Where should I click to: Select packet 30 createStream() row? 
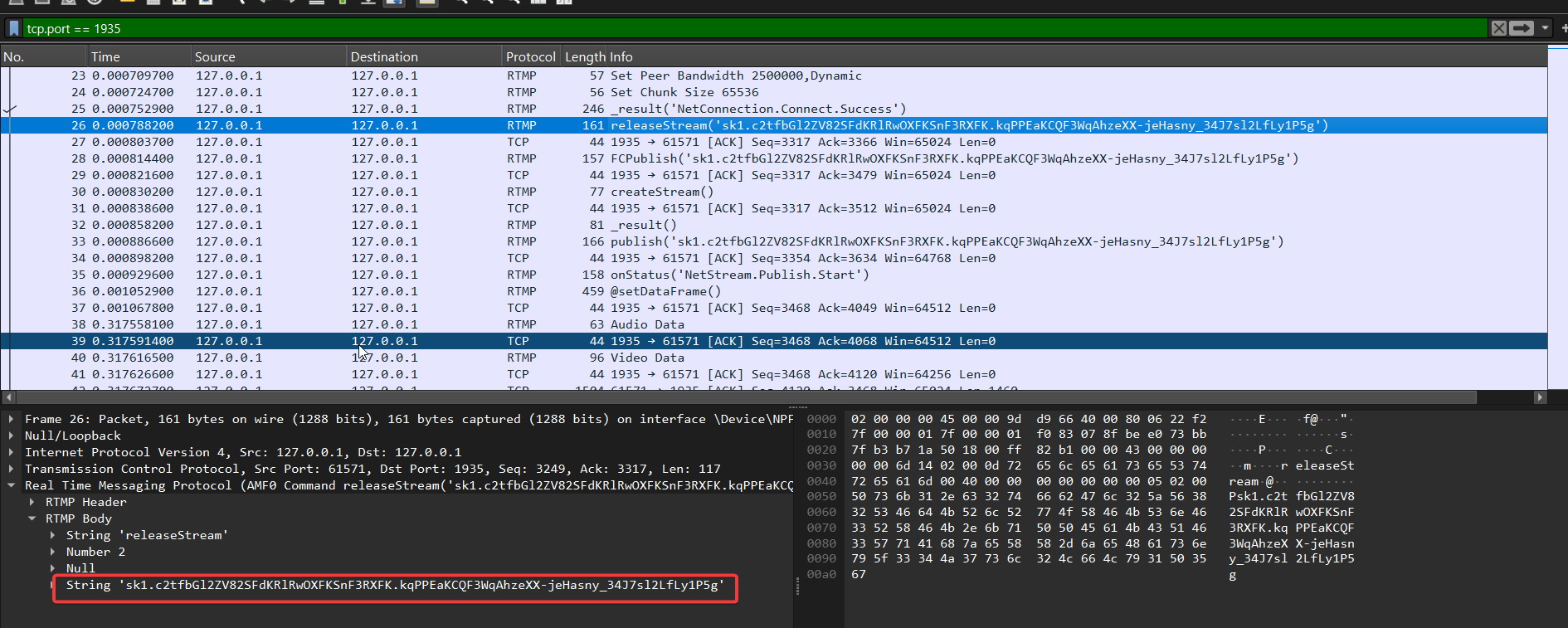coord(773,192)
